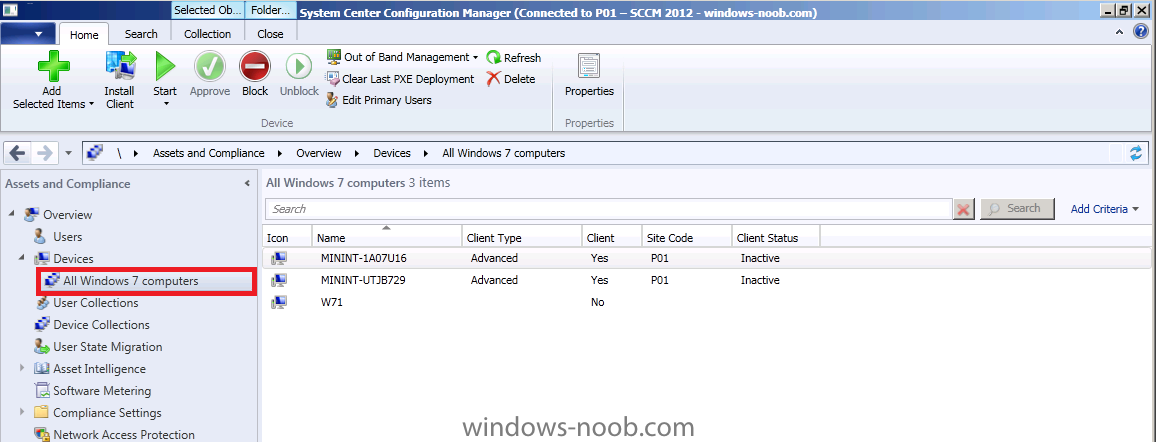Click the Delete ribbon button

tap(511, 79)
